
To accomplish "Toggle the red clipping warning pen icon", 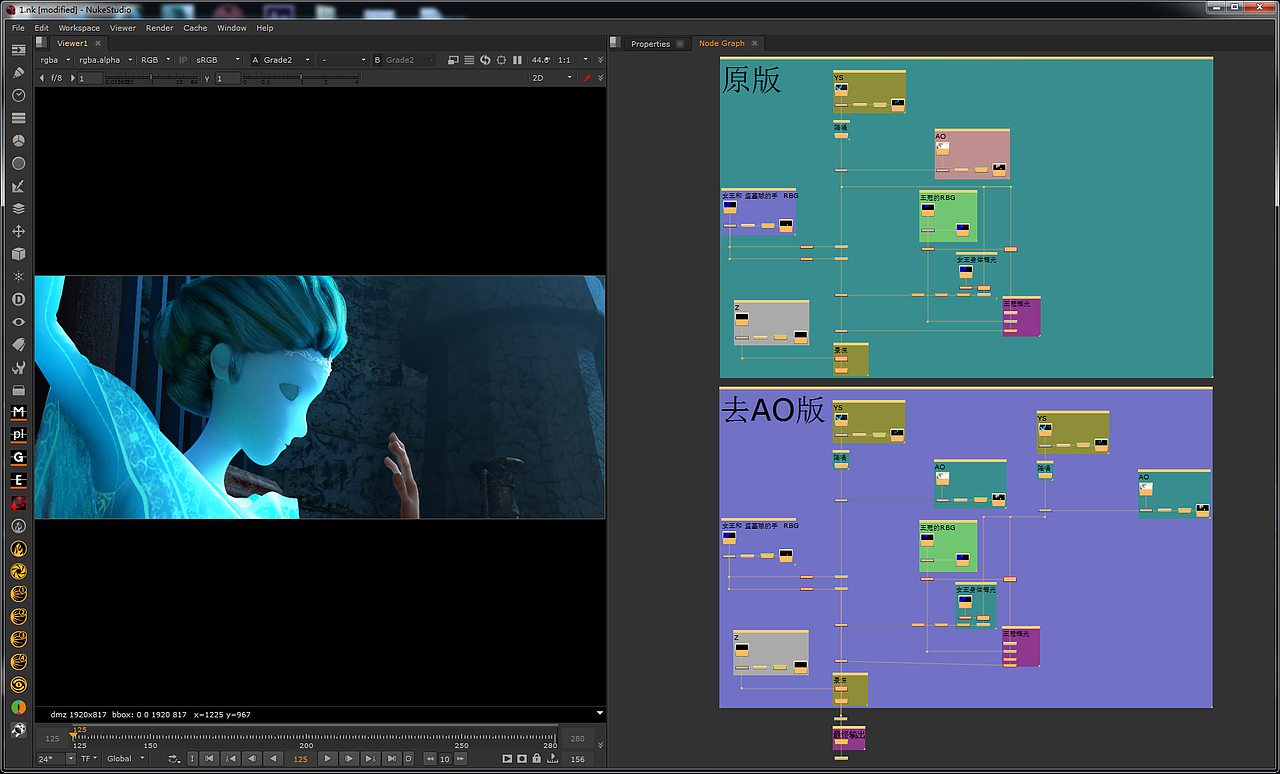I will [x=587, y=78].
